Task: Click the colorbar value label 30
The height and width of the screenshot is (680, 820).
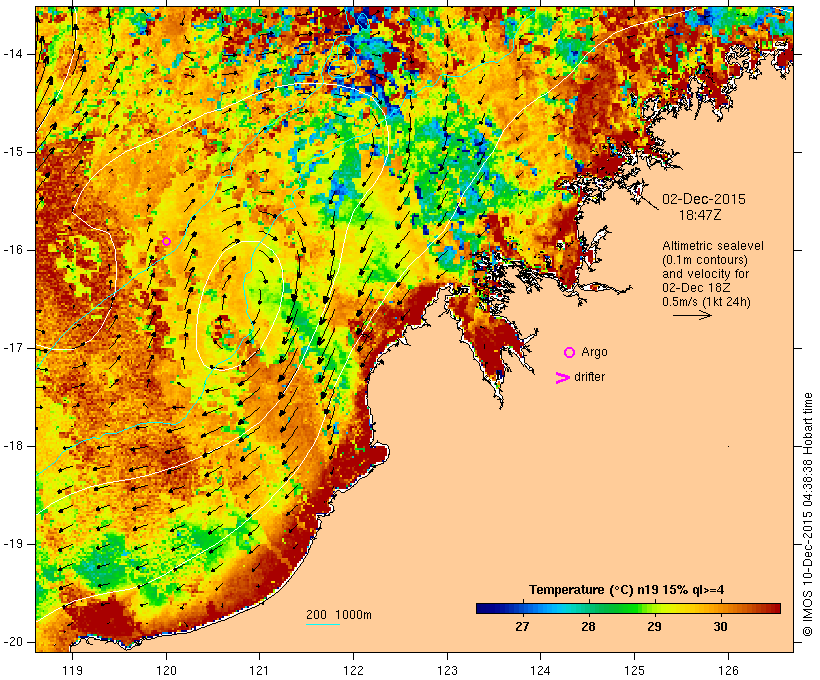Action: click(720, 626)
